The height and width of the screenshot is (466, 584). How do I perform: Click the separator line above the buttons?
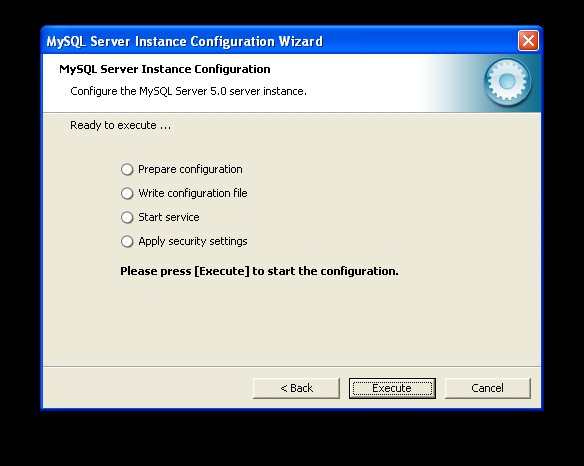pyautogui.click(x=292, y=367)
